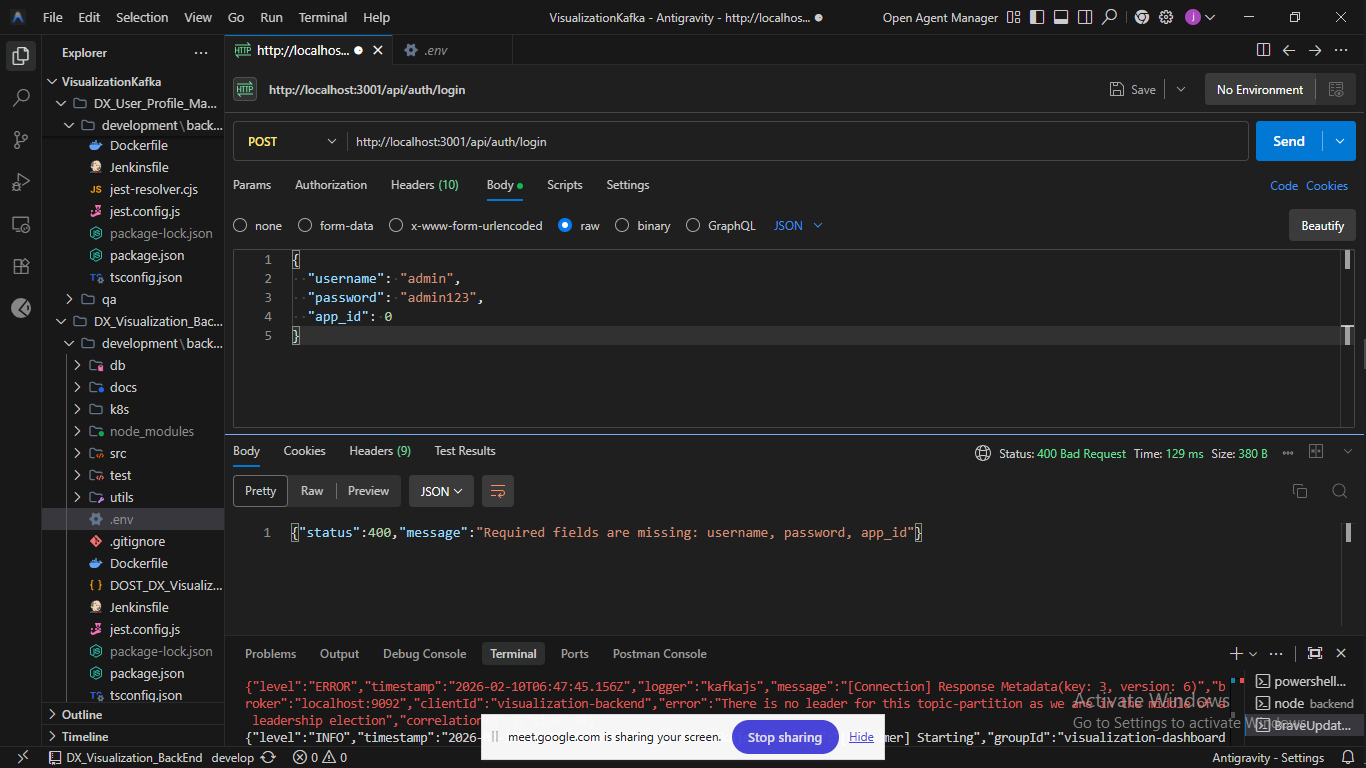1366x768 pixels.
Task: Click Stop sharing in the screen share bar
Action: (784, 738)
